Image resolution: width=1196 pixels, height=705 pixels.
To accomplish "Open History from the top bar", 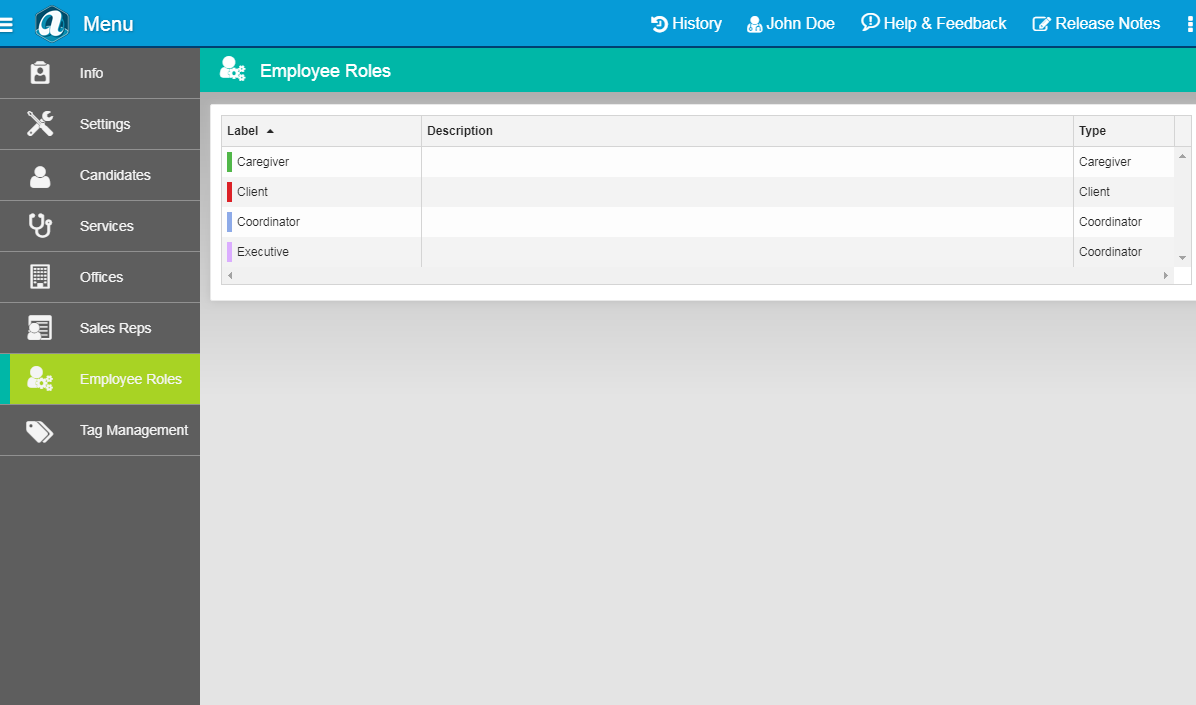I will [686, 24].
